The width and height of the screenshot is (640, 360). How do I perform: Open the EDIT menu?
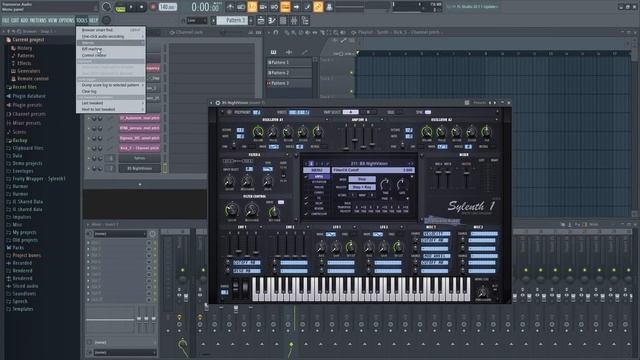(x=15, y=20)
